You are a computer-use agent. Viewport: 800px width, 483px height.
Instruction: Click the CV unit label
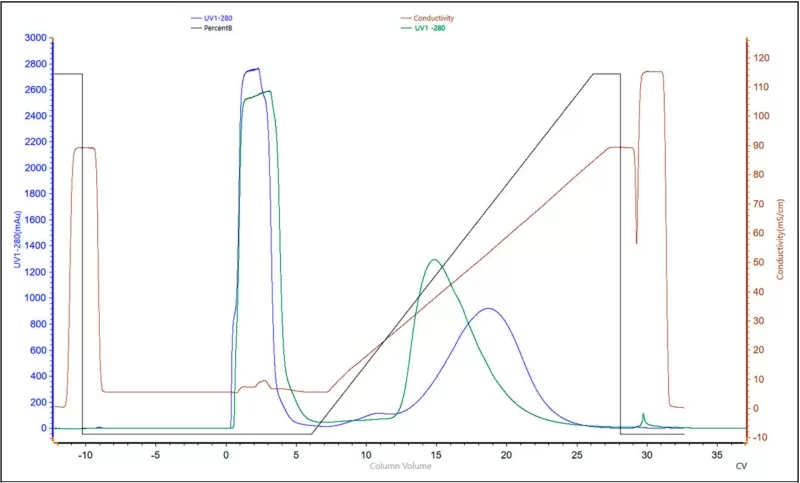click(x=741, y=466)
